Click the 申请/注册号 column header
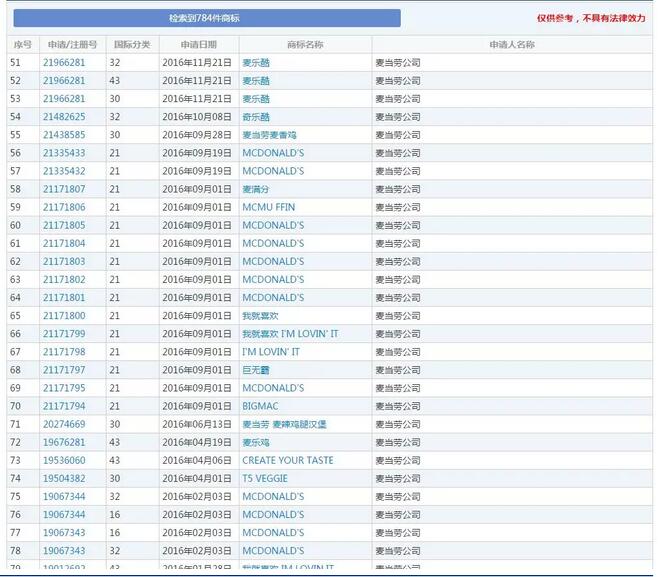 (x=72, y=44)
